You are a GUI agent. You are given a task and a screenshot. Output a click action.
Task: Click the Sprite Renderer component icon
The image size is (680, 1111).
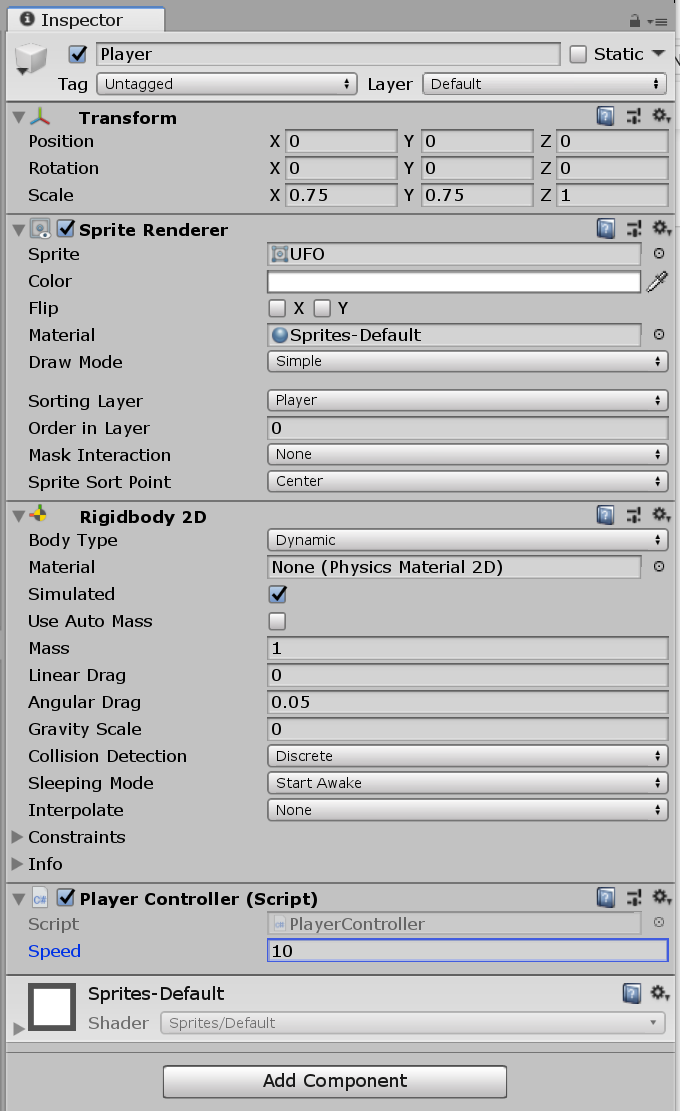(40, 229)
